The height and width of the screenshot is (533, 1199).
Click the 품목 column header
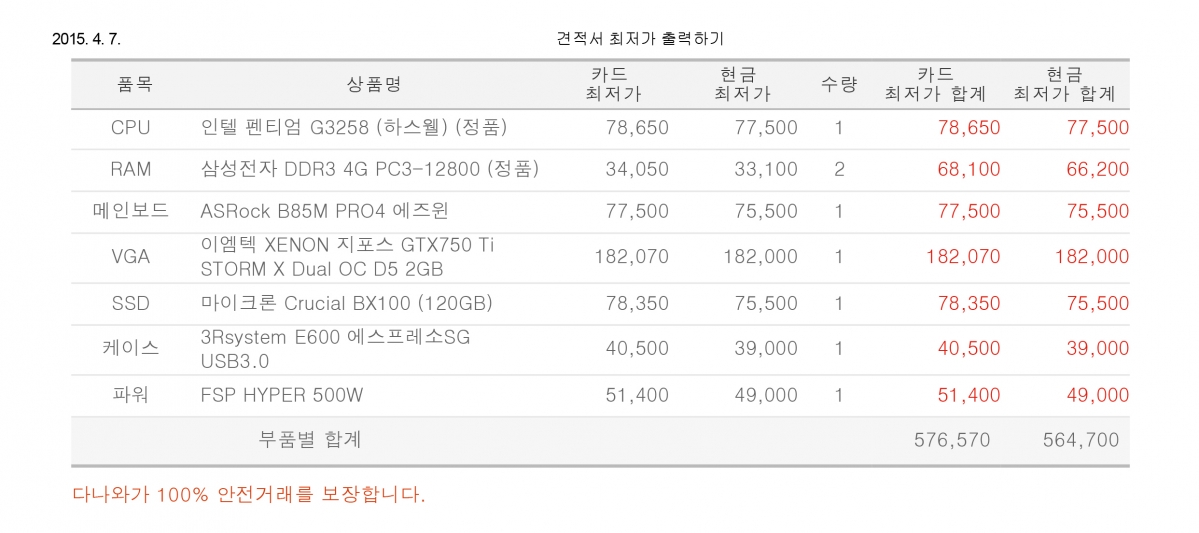tap(135, 84)
